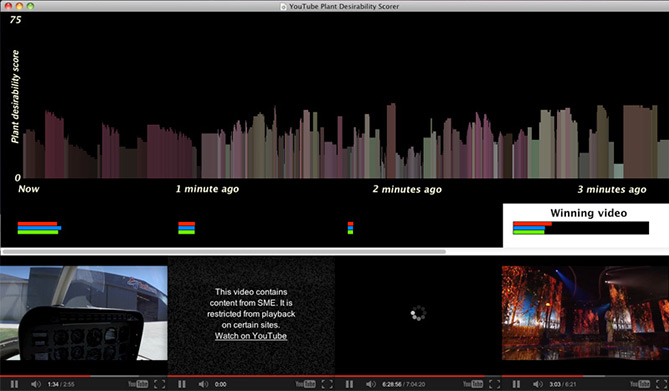Click the 'Now' axis label

point(29,189)
